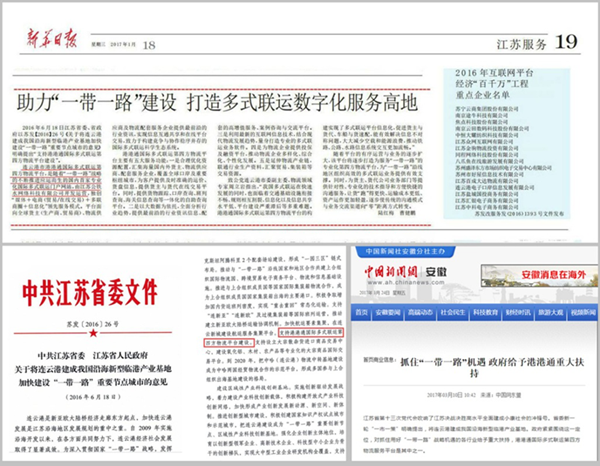Switch to the 旅游大观 tab
This screenshot has width=600, height=466.
(550, 312)
